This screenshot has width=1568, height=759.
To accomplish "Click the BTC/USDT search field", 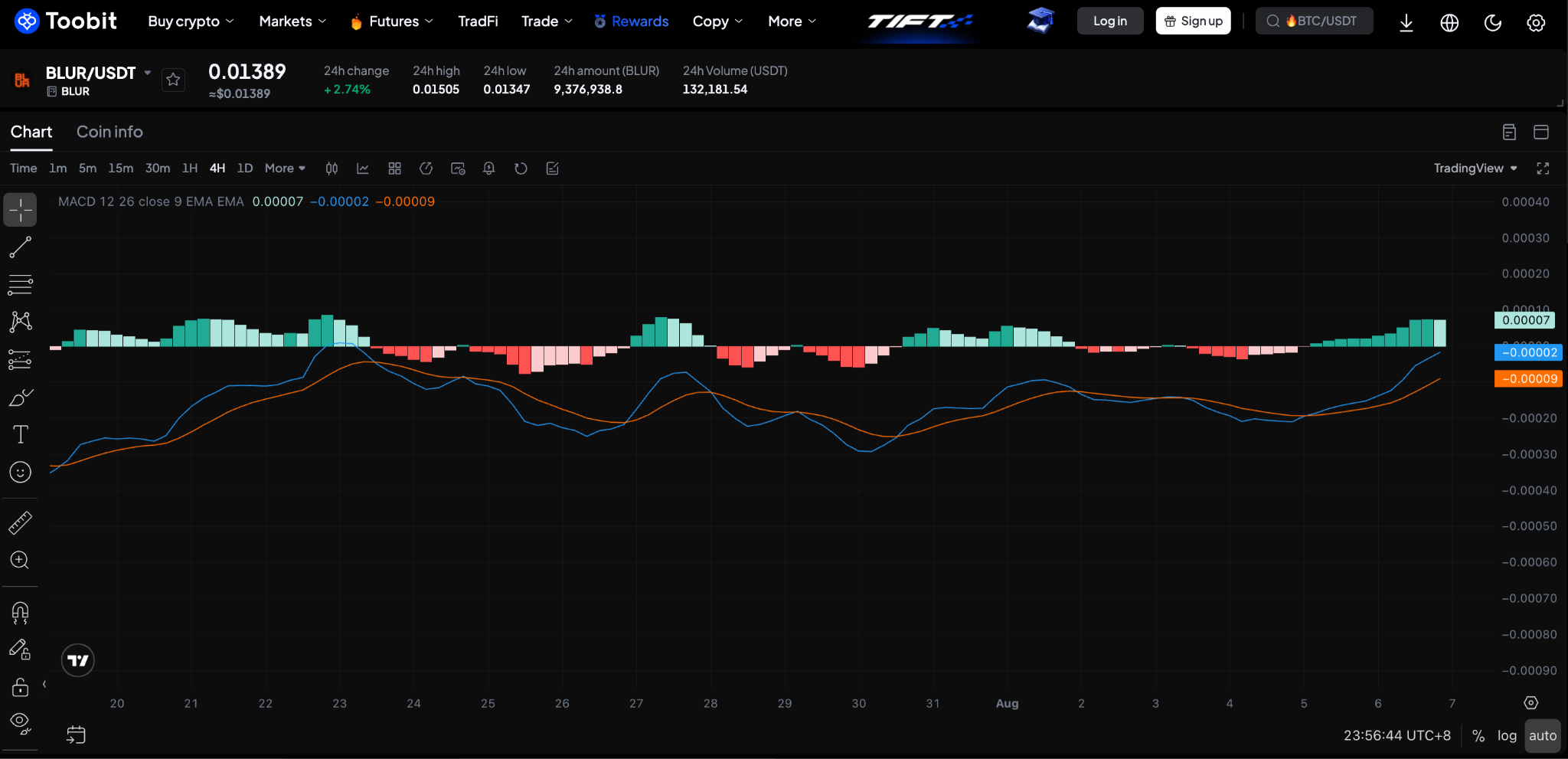I will pyautogui.click(x=1314, y=21).
